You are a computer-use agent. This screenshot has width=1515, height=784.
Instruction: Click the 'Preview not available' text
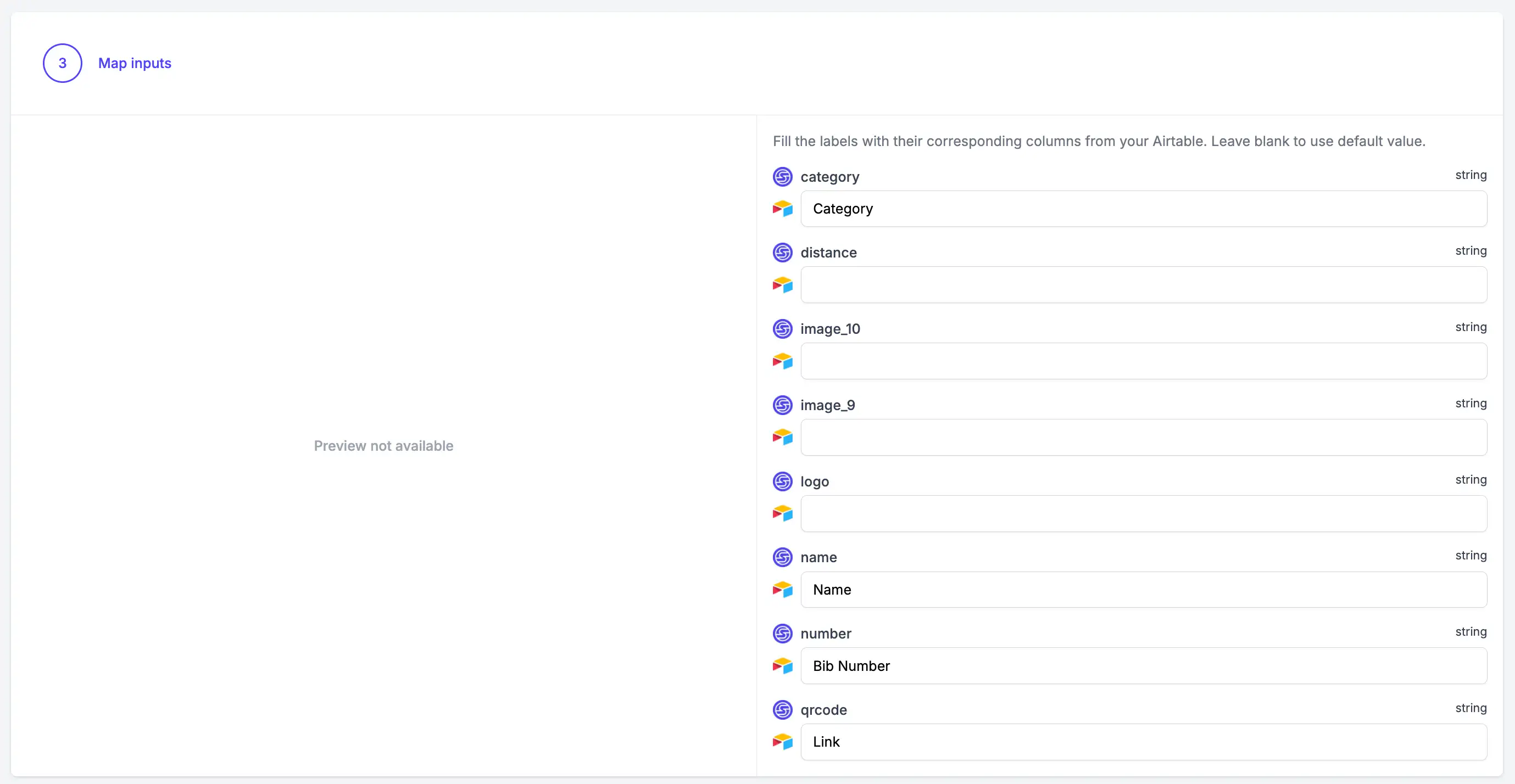[x=383, y=446]
